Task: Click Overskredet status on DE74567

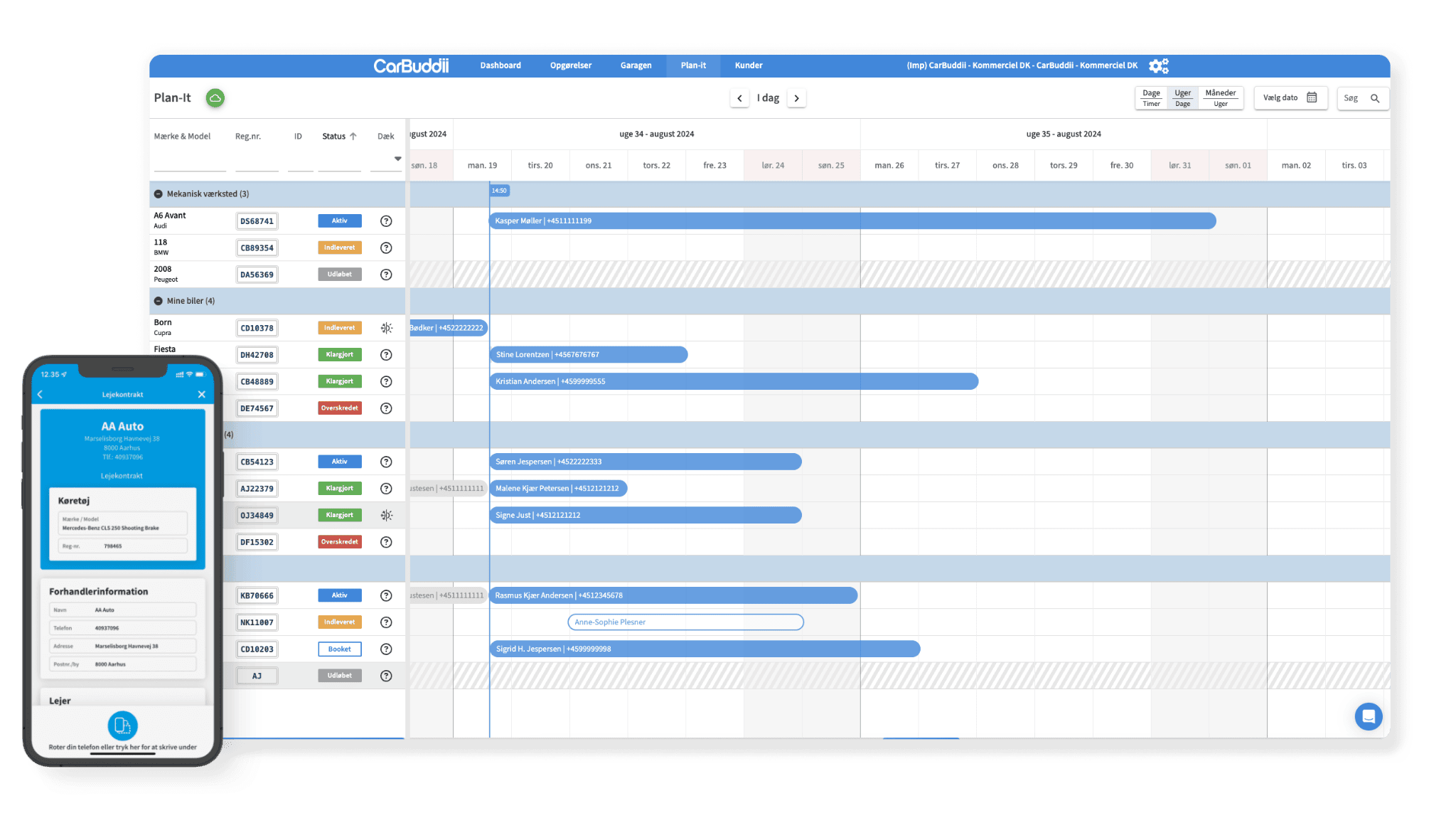Action: pos(340,408)
